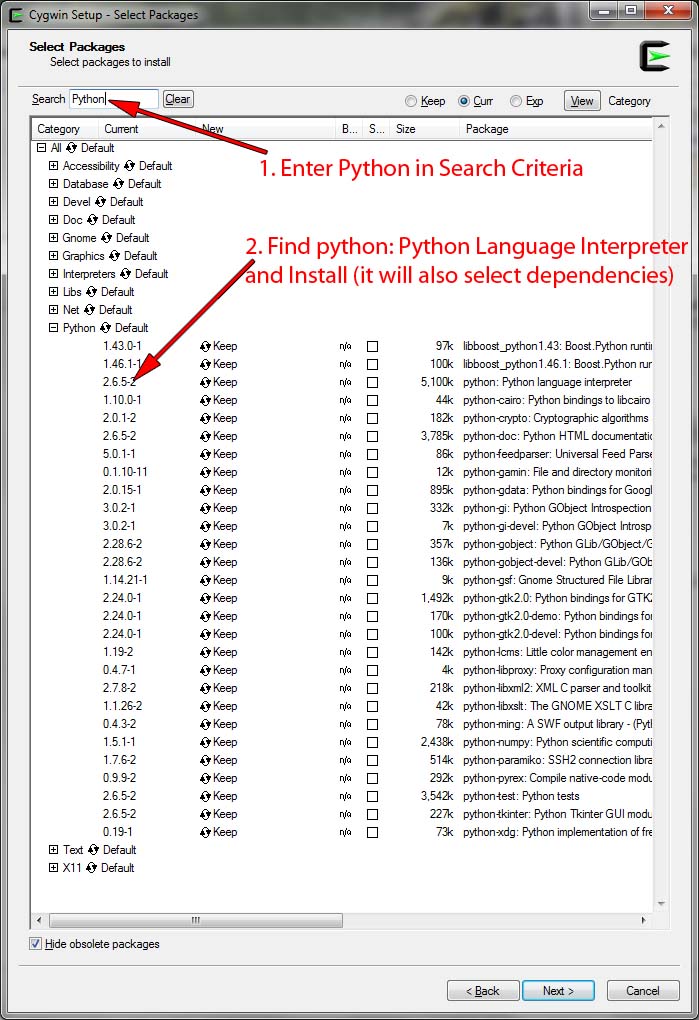699x1020 pixels.
Task: Toggle Hide obsolete packages checkbox
Action: (36, 944)
